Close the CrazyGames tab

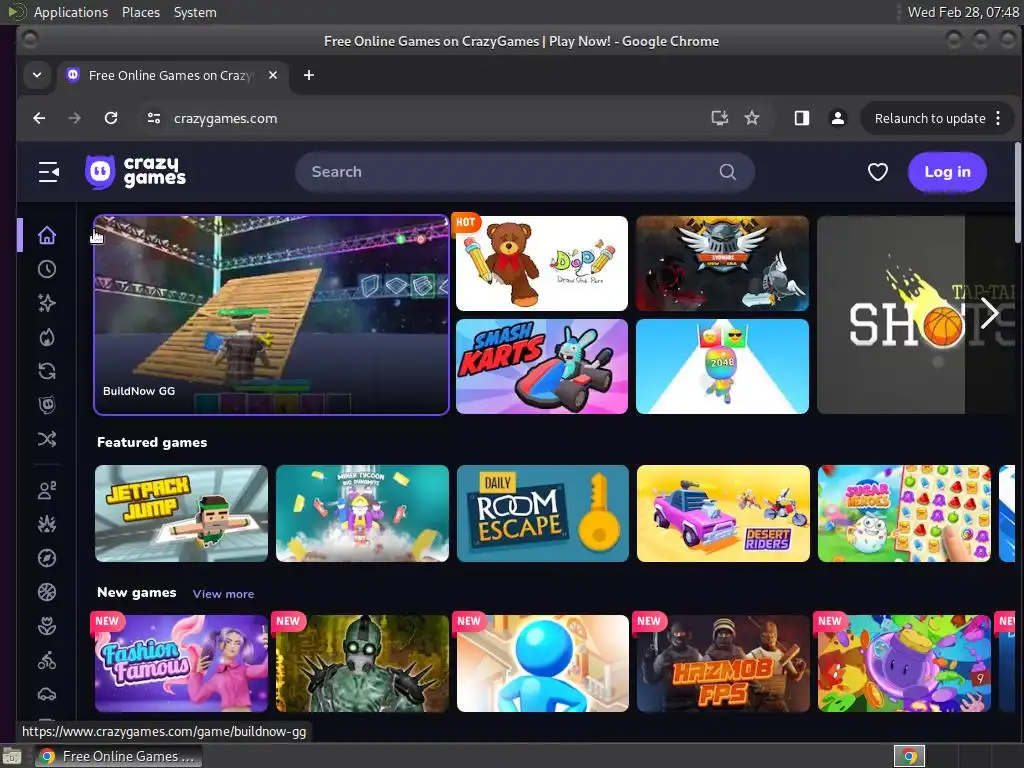click(273, 75)
